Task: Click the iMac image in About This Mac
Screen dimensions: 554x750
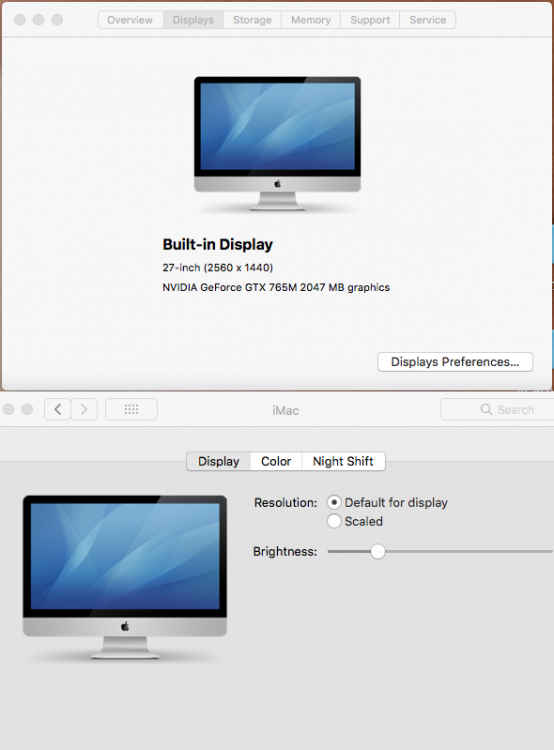Action: 277,143
